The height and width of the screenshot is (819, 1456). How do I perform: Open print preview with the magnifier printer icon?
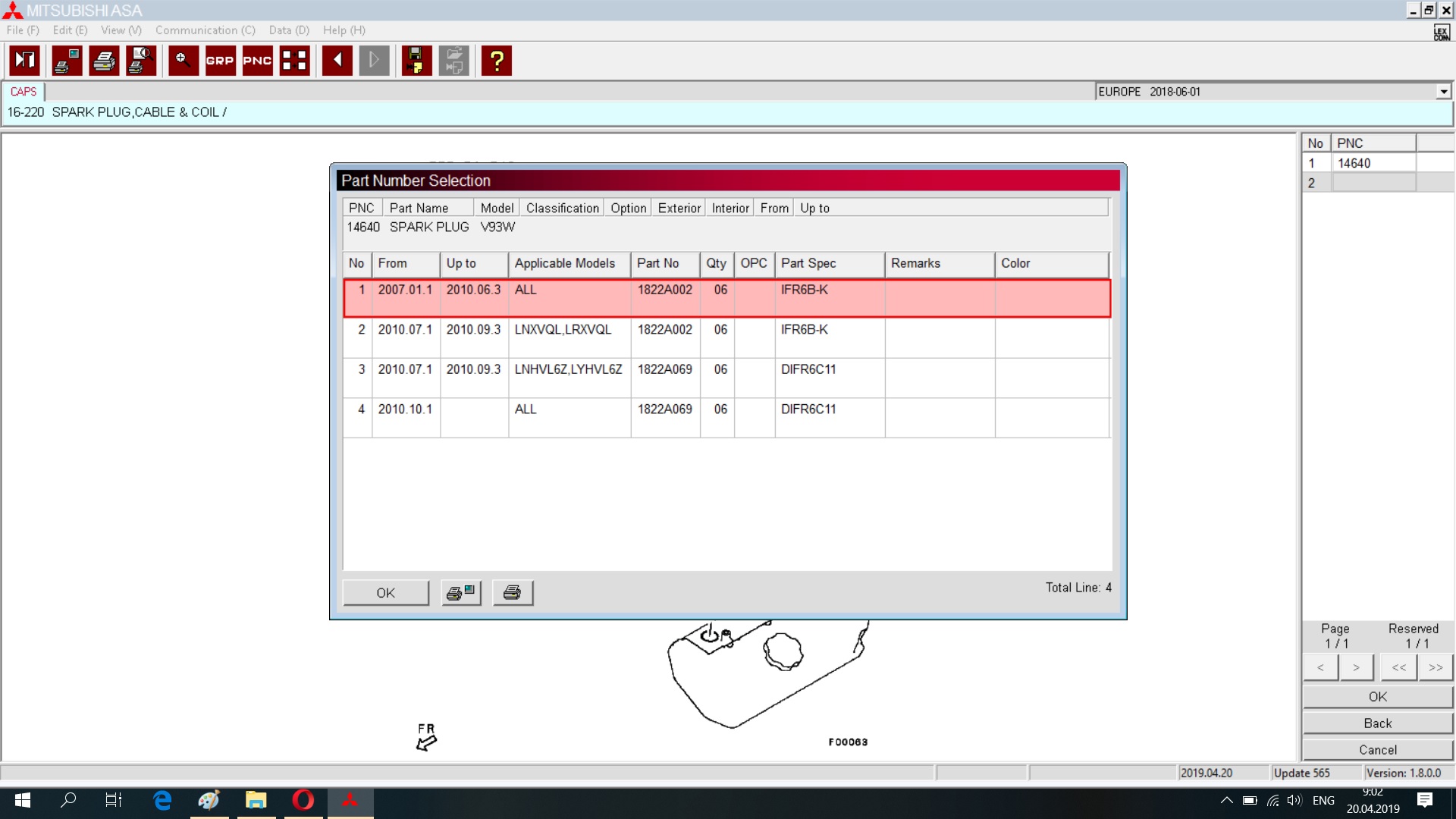click(x=141, y=61)
